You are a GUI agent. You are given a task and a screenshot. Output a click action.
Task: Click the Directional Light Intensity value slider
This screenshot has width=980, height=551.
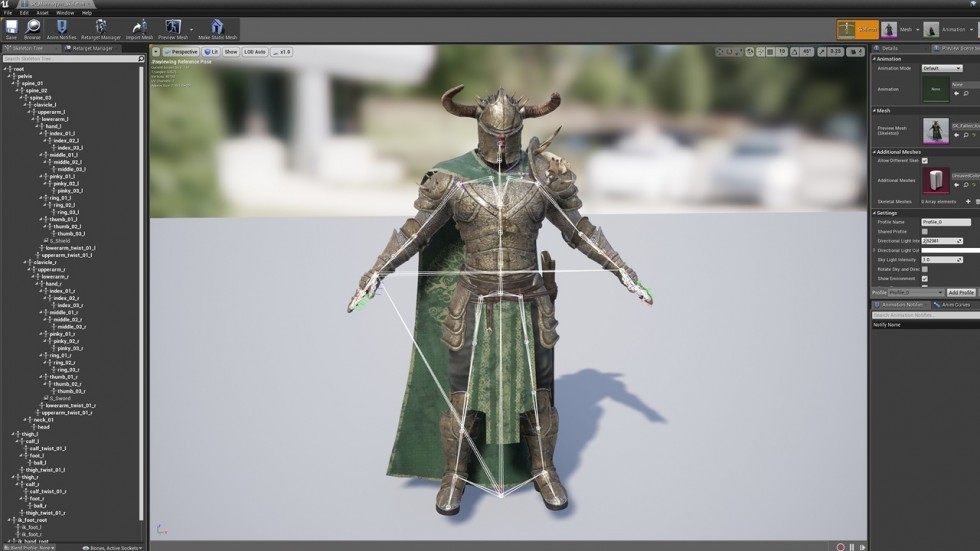[x=942, y=241]
